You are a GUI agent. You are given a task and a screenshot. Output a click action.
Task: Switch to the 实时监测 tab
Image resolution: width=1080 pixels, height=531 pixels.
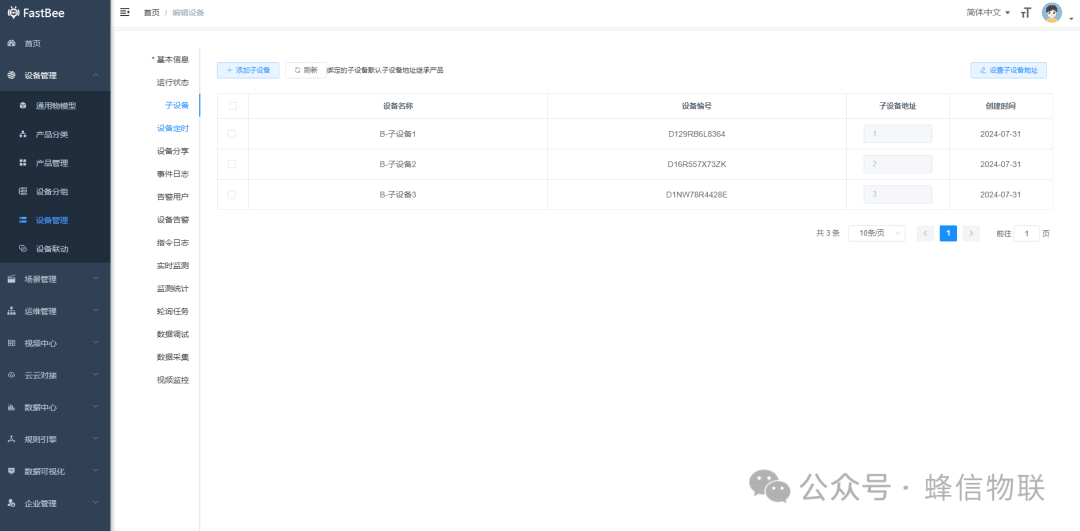click(172, 266)
